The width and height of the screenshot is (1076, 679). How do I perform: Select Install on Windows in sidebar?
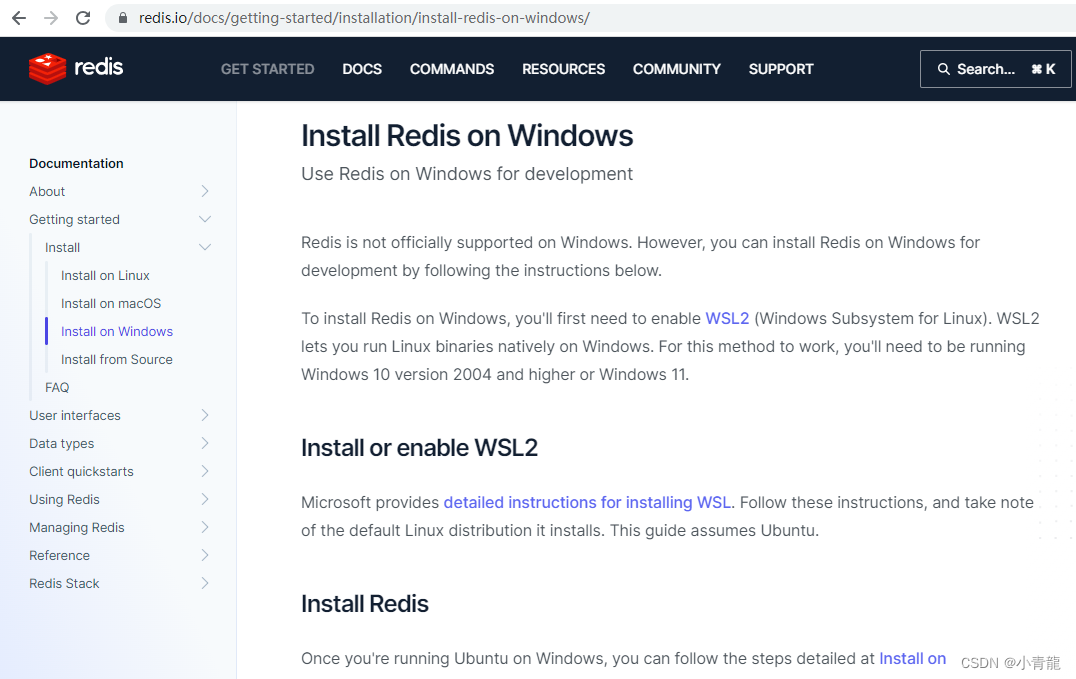pos(117,332)
